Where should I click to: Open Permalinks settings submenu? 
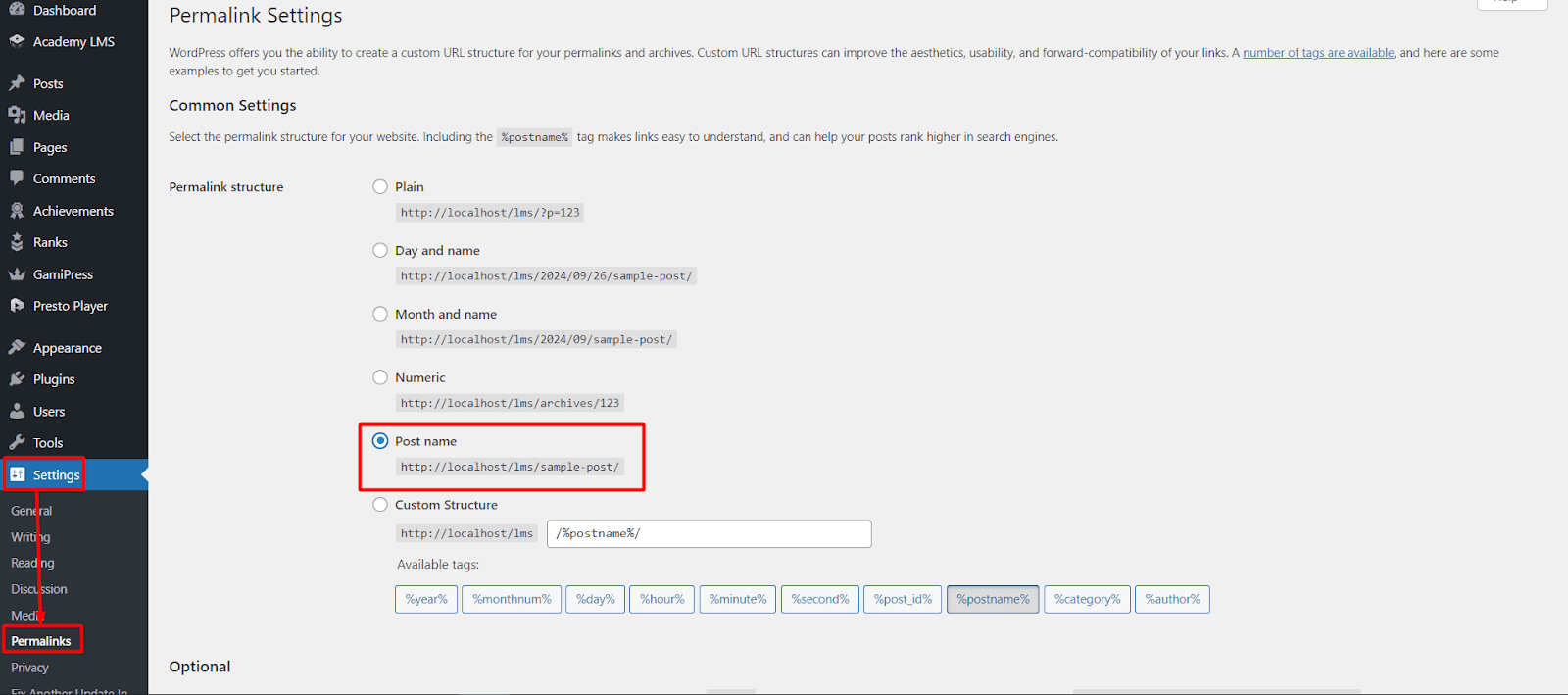[x=41, y=641]
